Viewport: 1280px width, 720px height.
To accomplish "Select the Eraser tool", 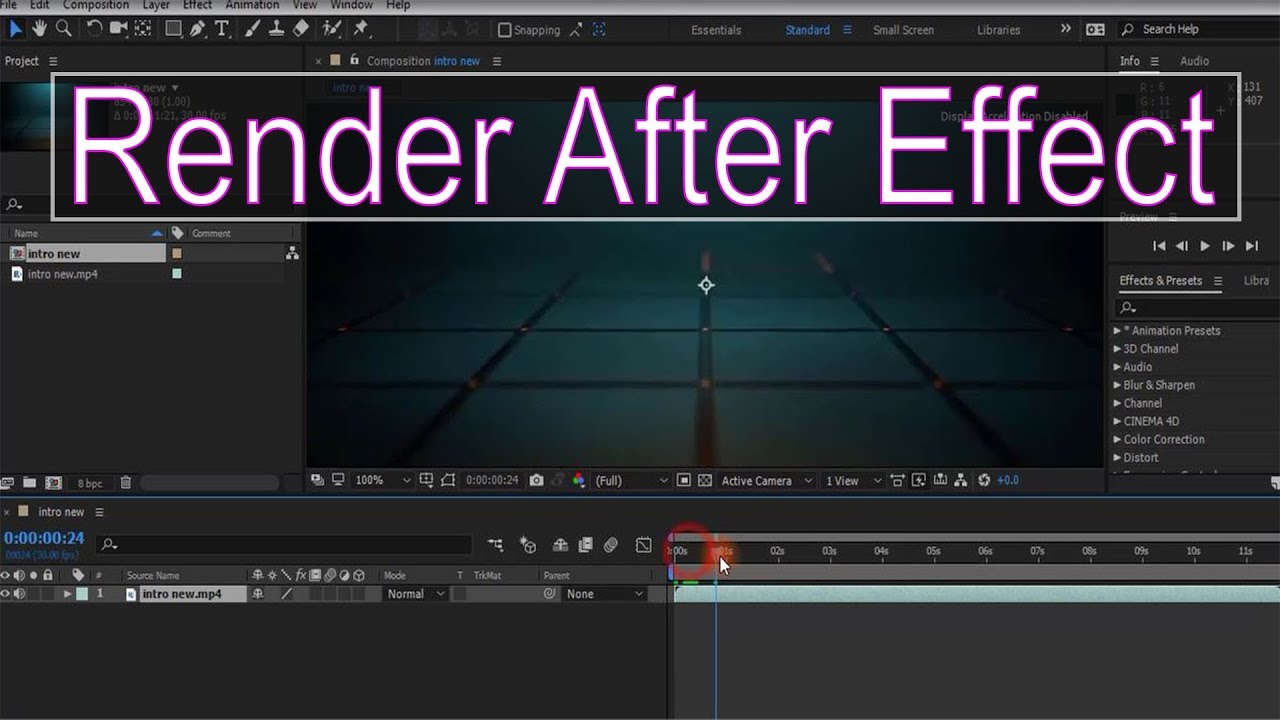I will click(301, 29).
